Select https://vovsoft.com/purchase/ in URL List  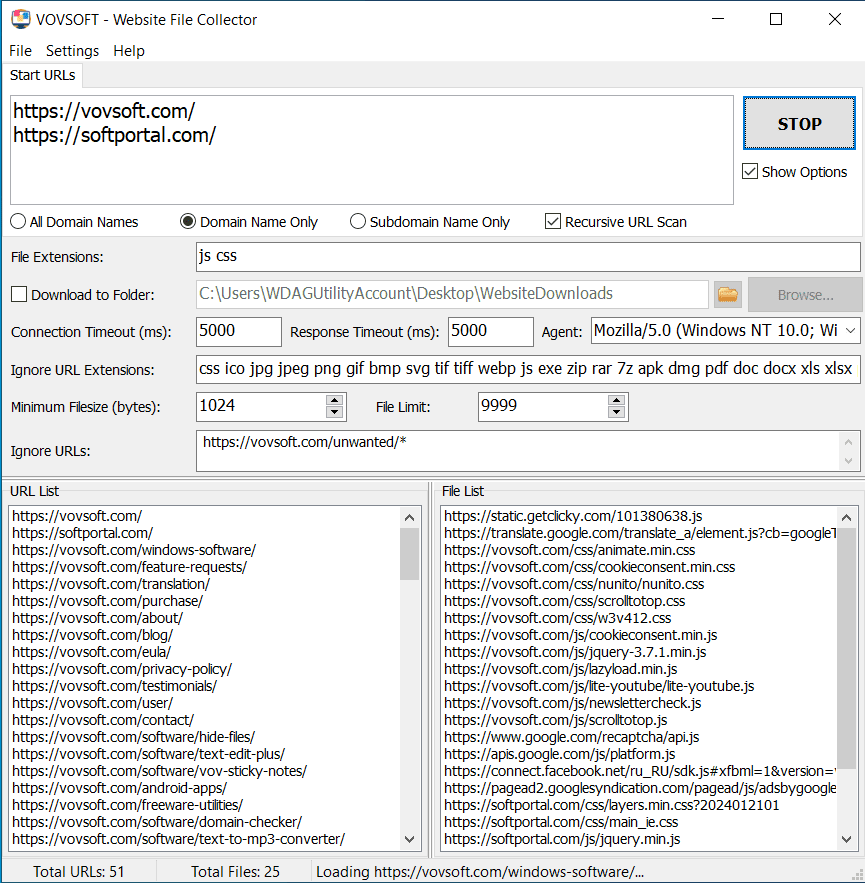point(108,601)
